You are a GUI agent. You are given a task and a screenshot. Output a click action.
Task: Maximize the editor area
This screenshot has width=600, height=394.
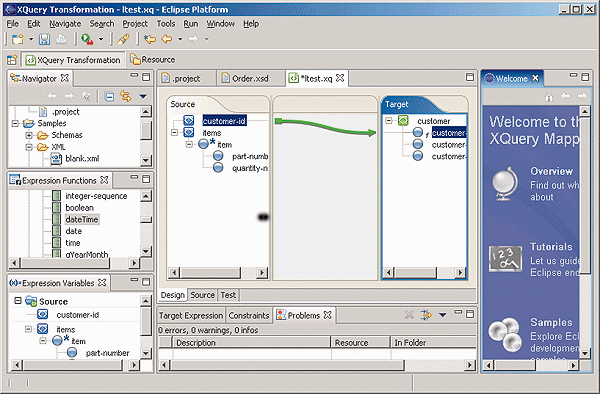470,77
